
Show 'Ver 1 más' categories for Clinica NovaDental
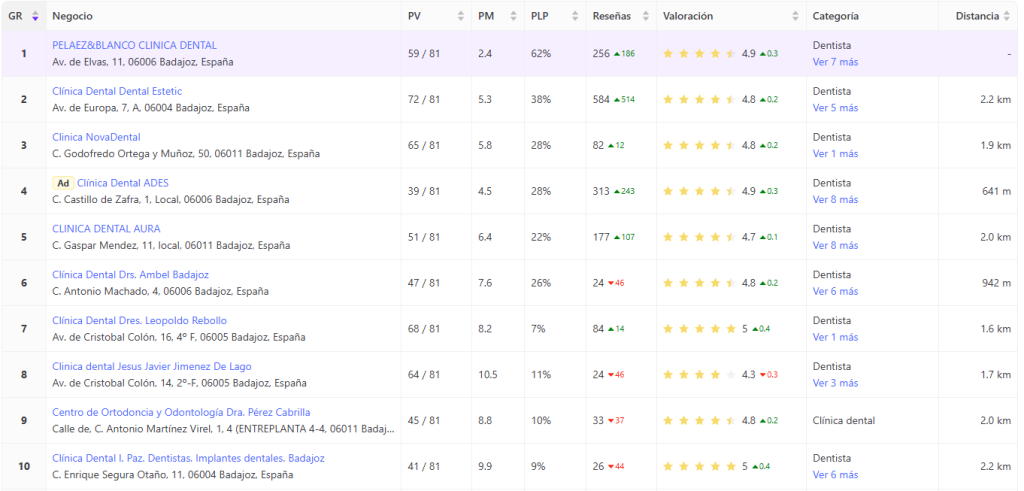coord(835,154)
